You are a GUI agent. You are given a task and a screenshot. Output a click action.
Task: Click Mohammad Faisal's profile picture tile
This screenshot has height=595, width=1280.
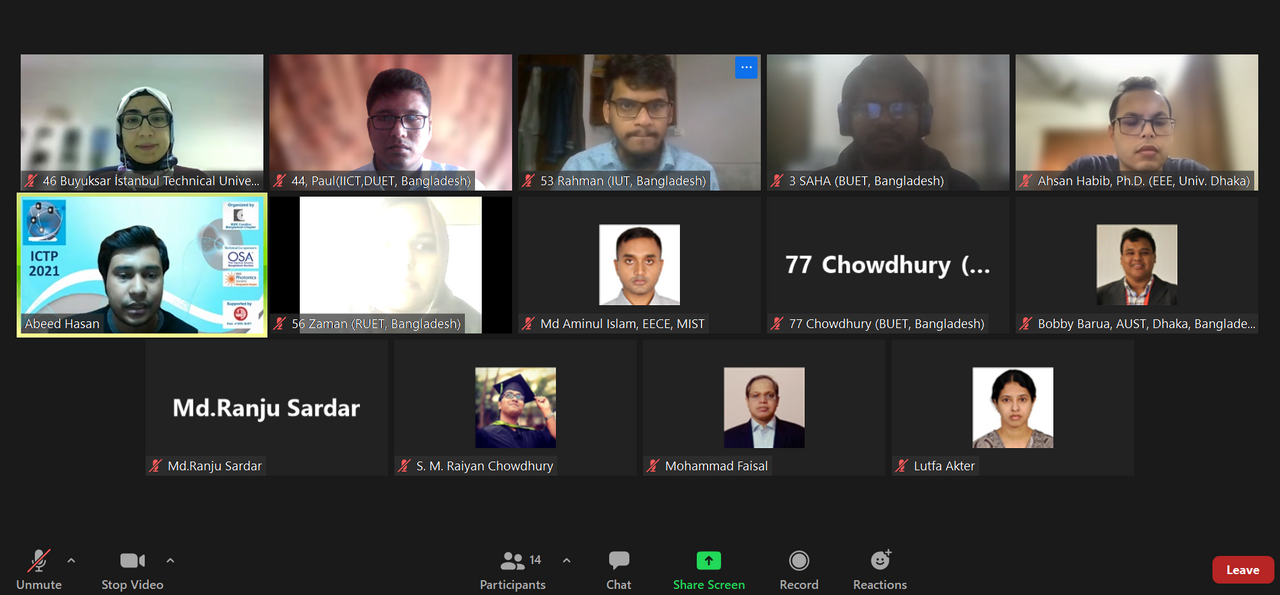coord(764,408)
